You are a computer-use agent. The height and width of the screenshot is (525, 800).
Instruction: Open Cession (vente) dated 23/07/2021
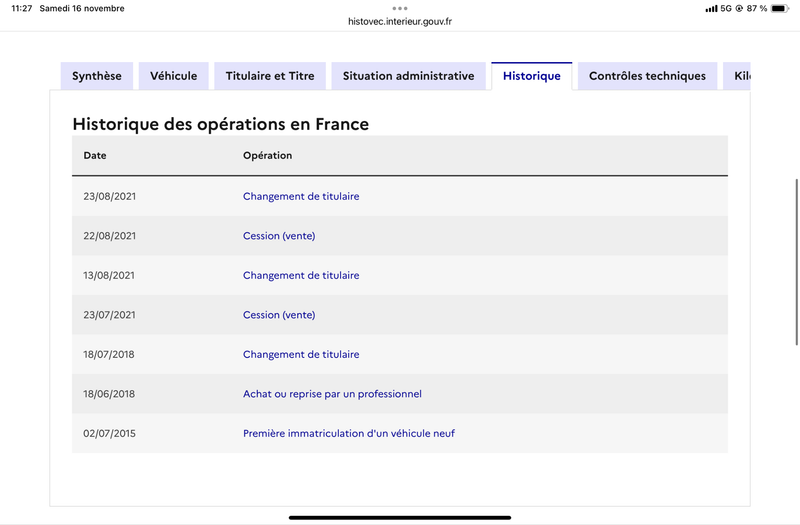click(279, 315)
